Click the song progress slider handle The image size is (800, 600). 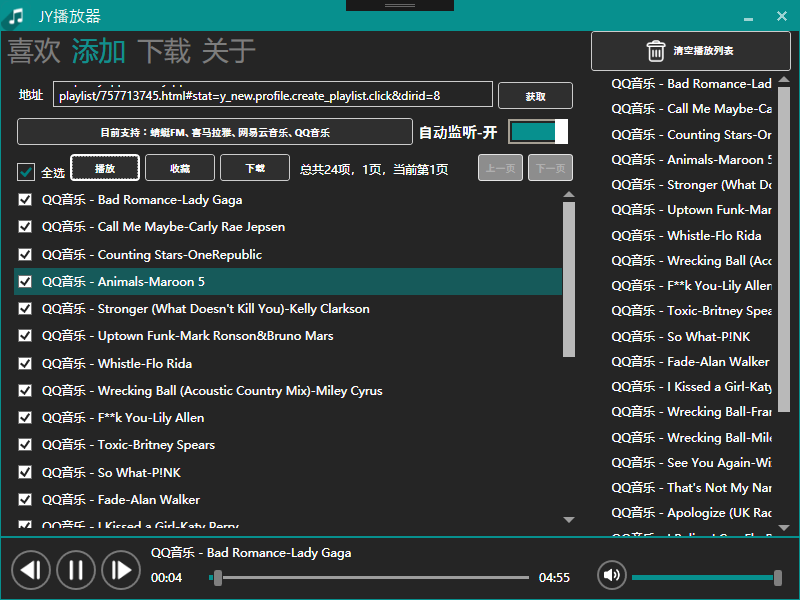click(x=218, y=578)
